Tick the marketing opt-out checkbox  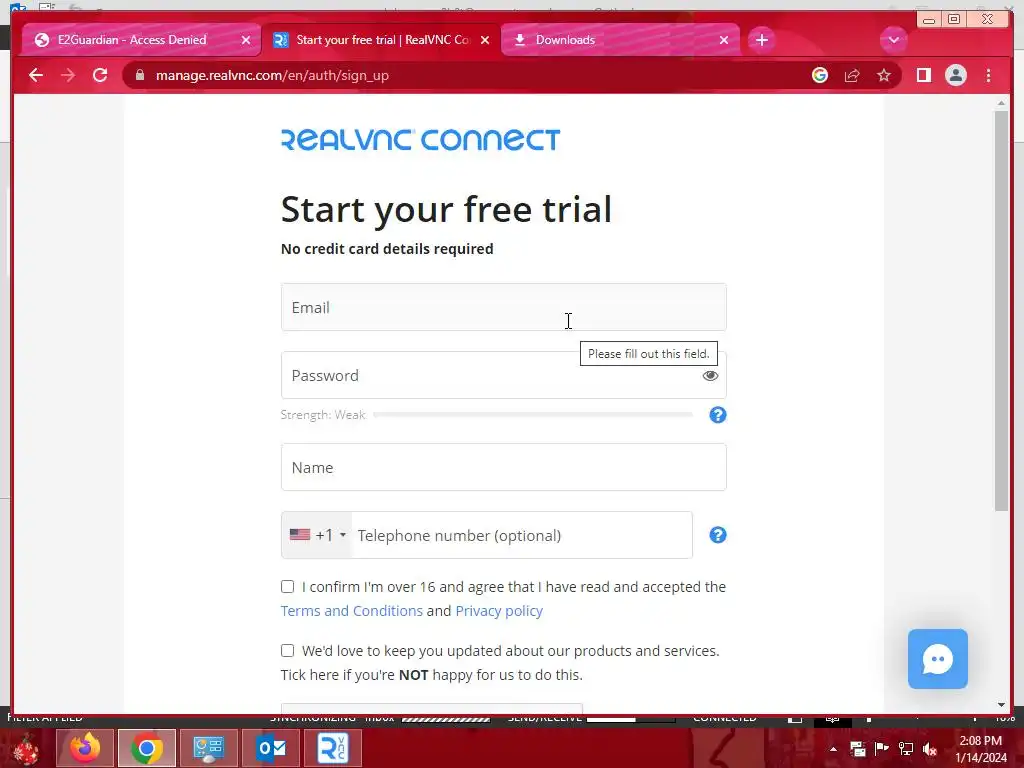click(x=287, y=650)
